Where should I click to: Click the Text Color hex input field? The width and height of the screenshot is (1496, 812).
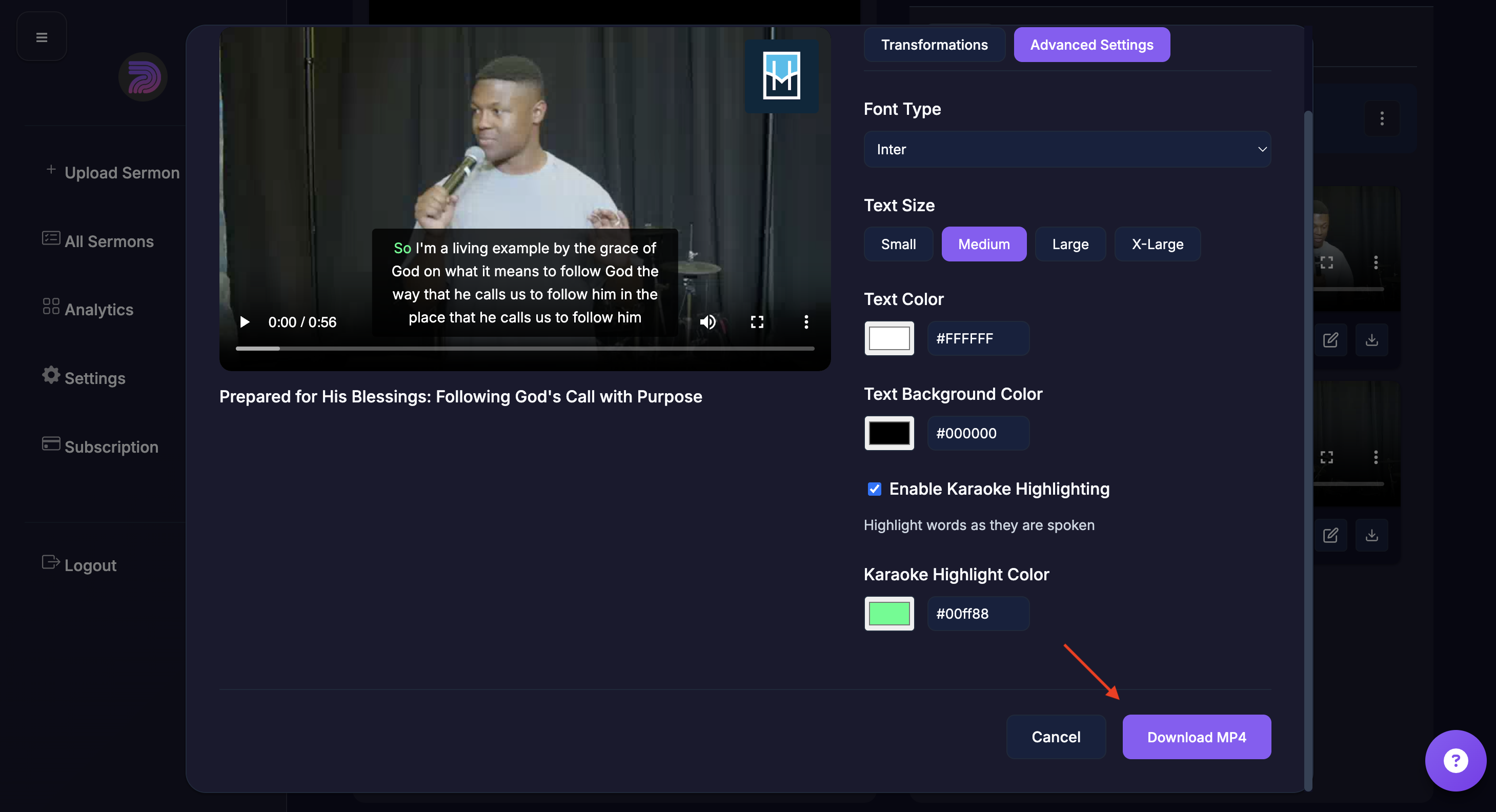pos(977,338)
